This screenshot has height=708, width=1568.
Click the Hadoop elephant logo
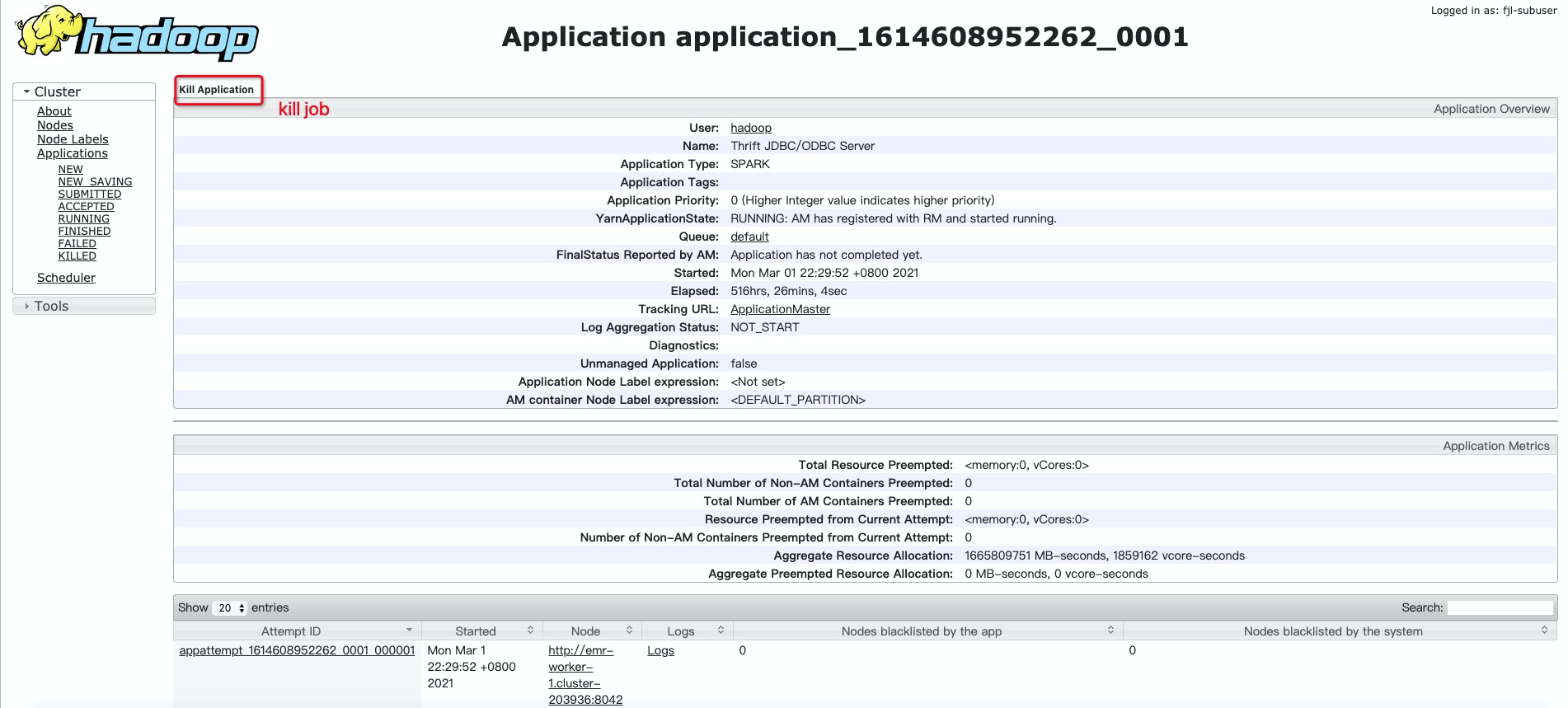pyautogui.click(x=138, y=34)
